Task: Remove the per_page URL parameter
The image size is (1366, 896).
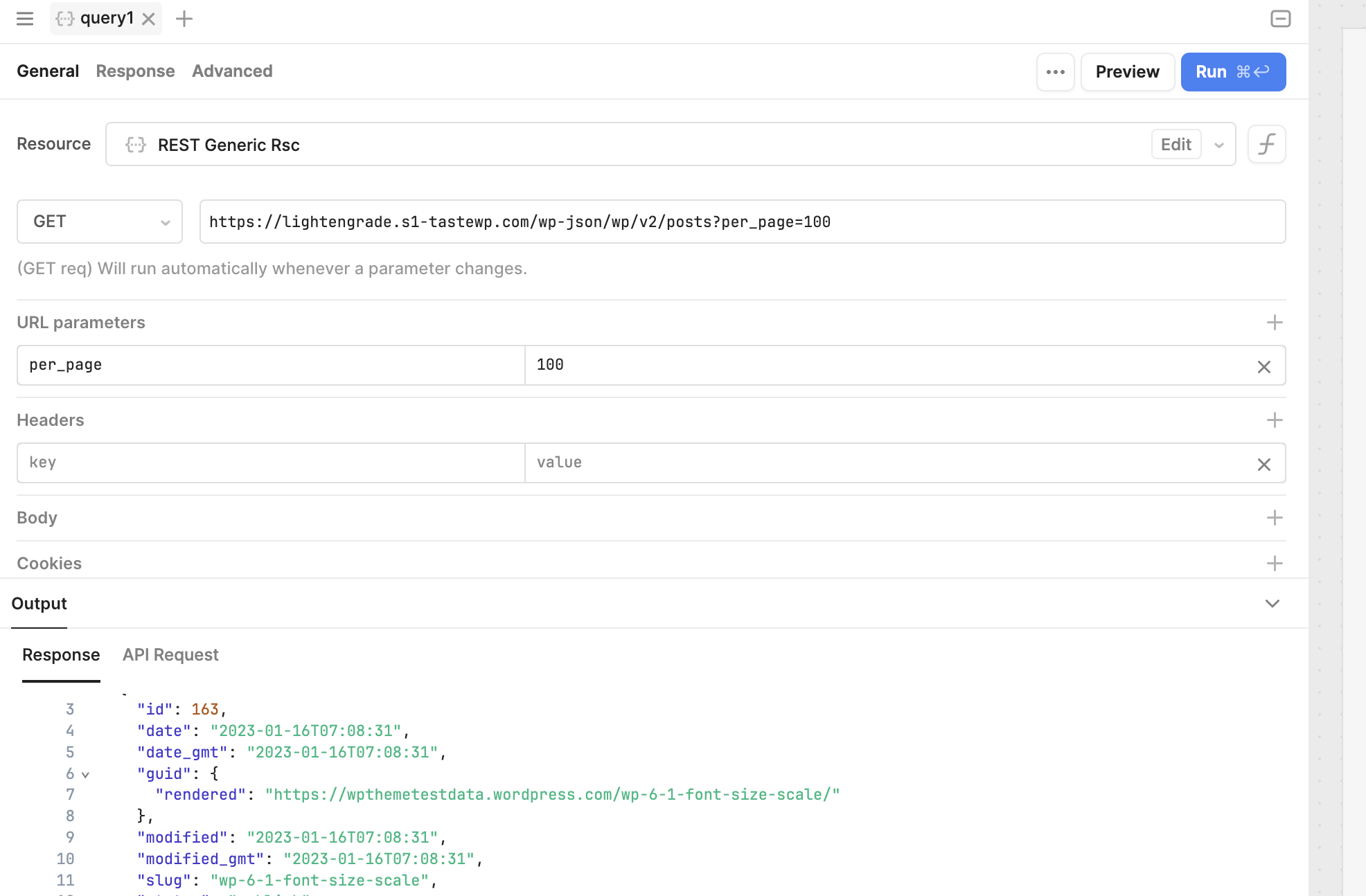Action: tap(1263, 366)
